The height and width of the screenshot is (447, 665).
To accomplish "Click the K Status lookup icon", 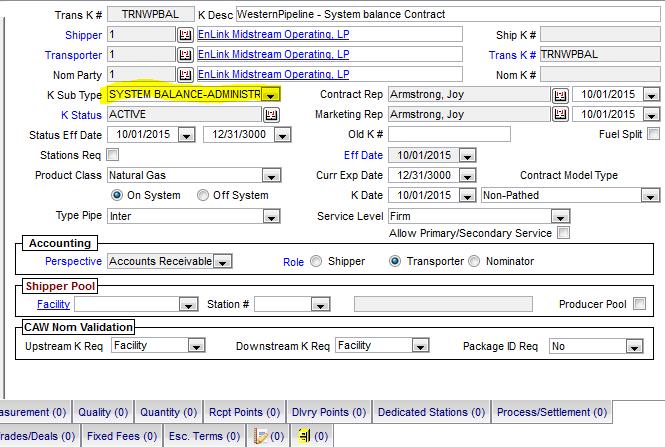I will pos(270,115).
